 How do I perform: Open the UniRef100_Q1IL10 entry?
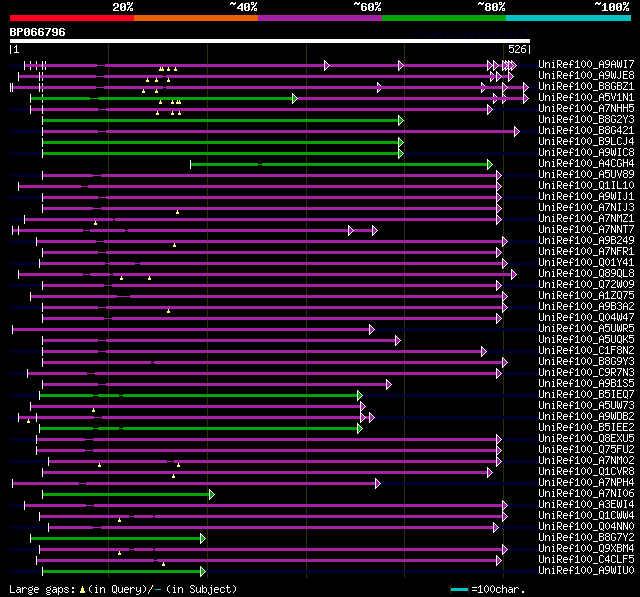pyautogui.click(x=586, y=185)
